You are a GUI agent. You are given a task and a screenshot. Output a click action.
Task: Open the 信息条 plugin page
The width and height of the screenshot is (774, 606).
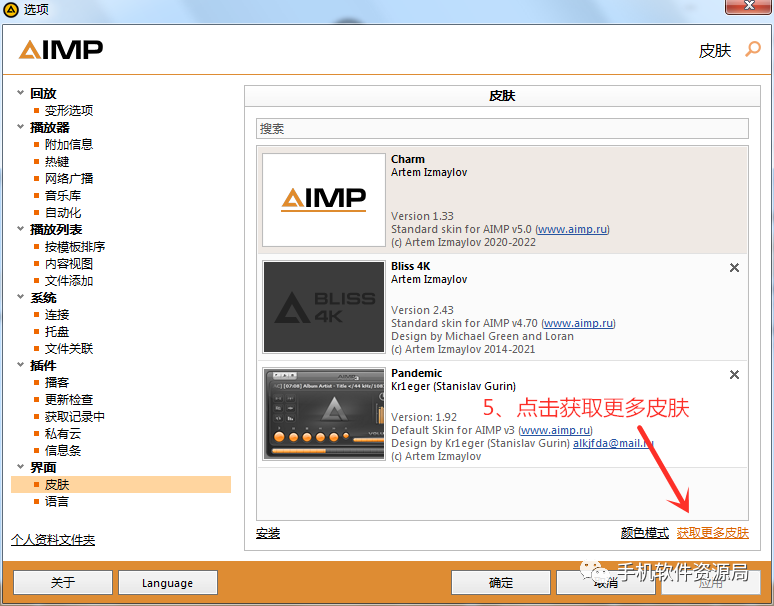tap(63, 451)
